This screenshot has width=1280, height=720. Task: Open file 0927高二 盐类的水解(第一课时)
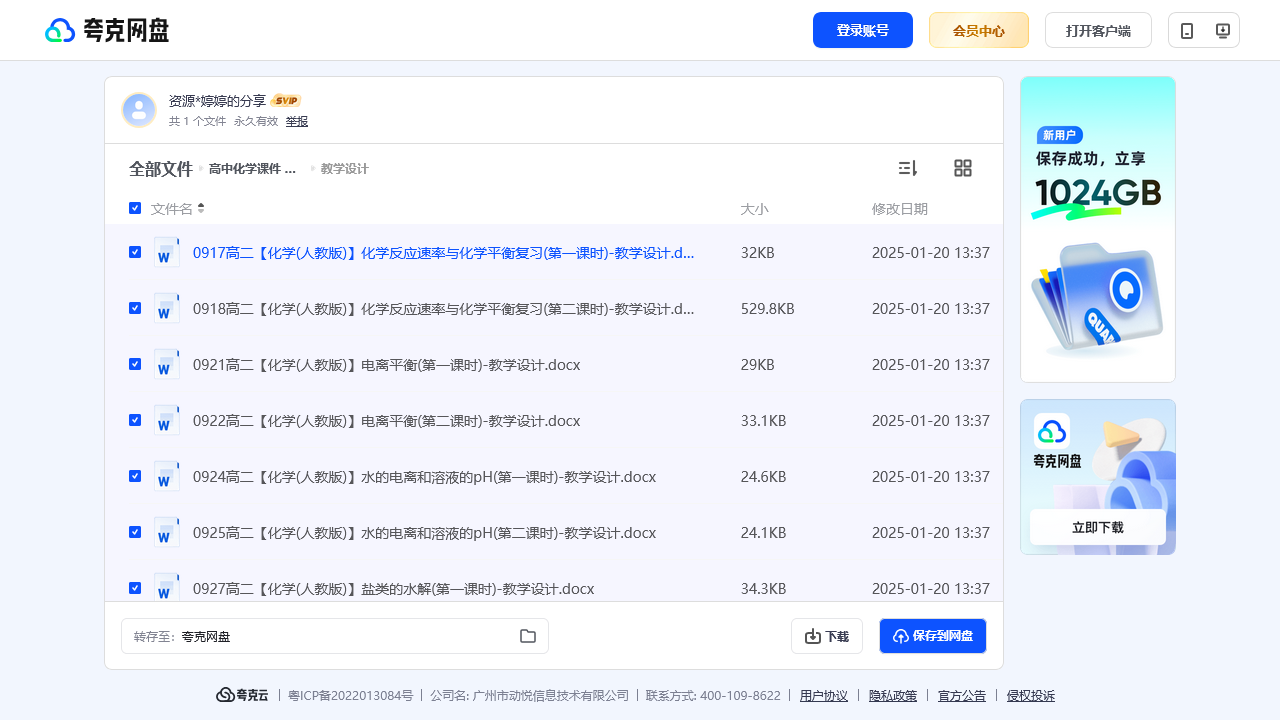click(393, 589)
